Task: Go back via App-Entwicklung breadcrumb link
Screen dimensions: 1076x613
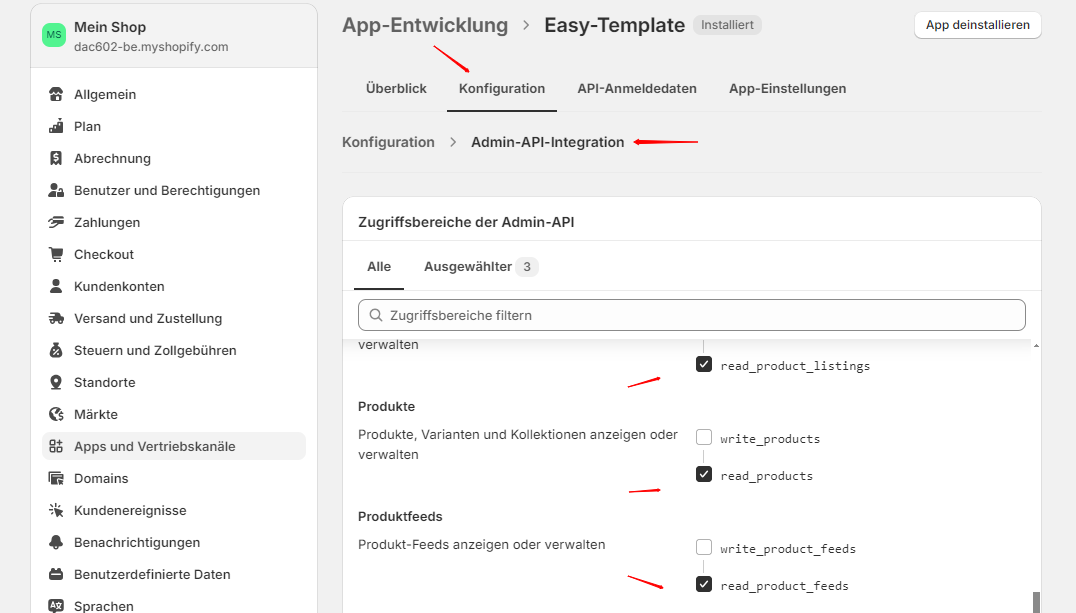Action: [425, 25]
